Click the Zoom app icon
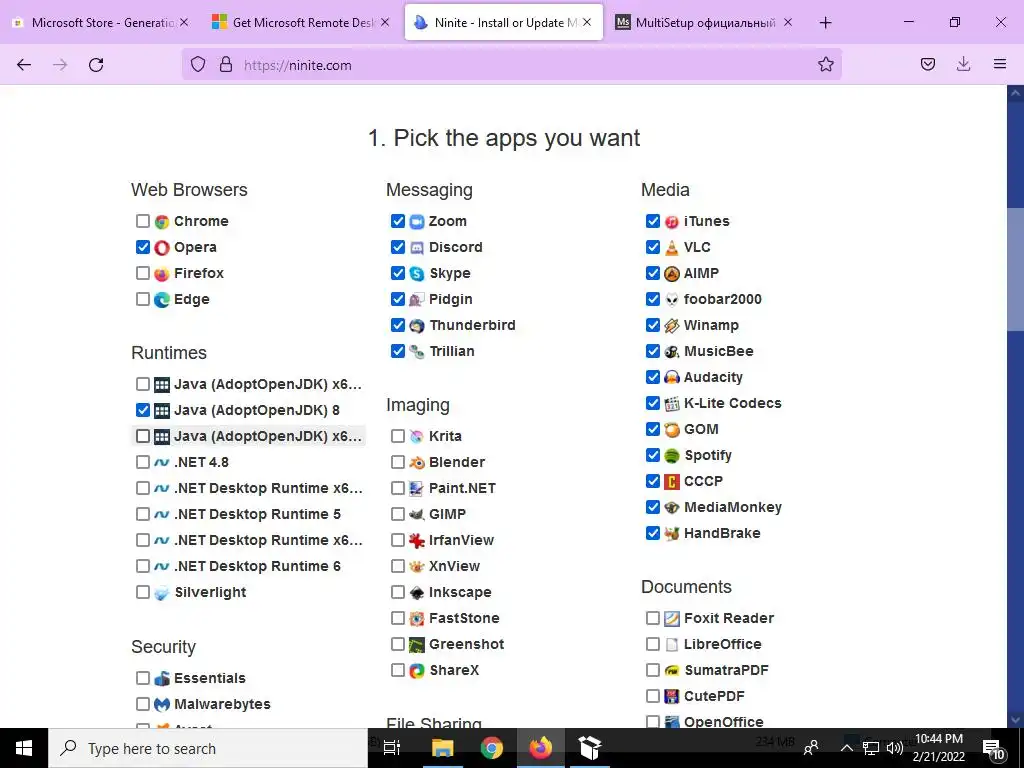The image size is (1024, 768). click(417, 221)
